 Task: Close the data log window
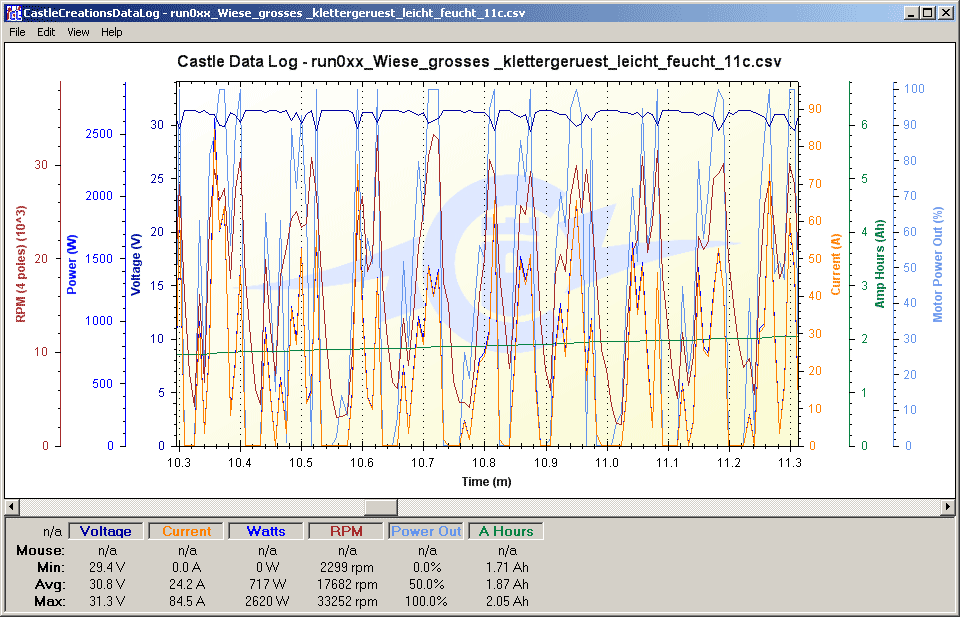click(945, 12)
